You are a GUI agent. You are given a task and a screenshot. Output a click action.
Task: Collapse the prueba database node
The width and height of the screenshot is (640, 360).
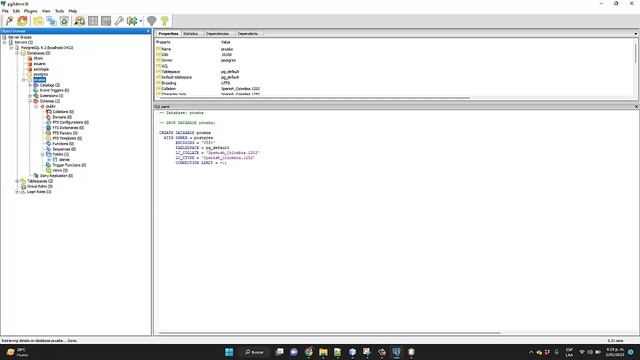point(24,80)
